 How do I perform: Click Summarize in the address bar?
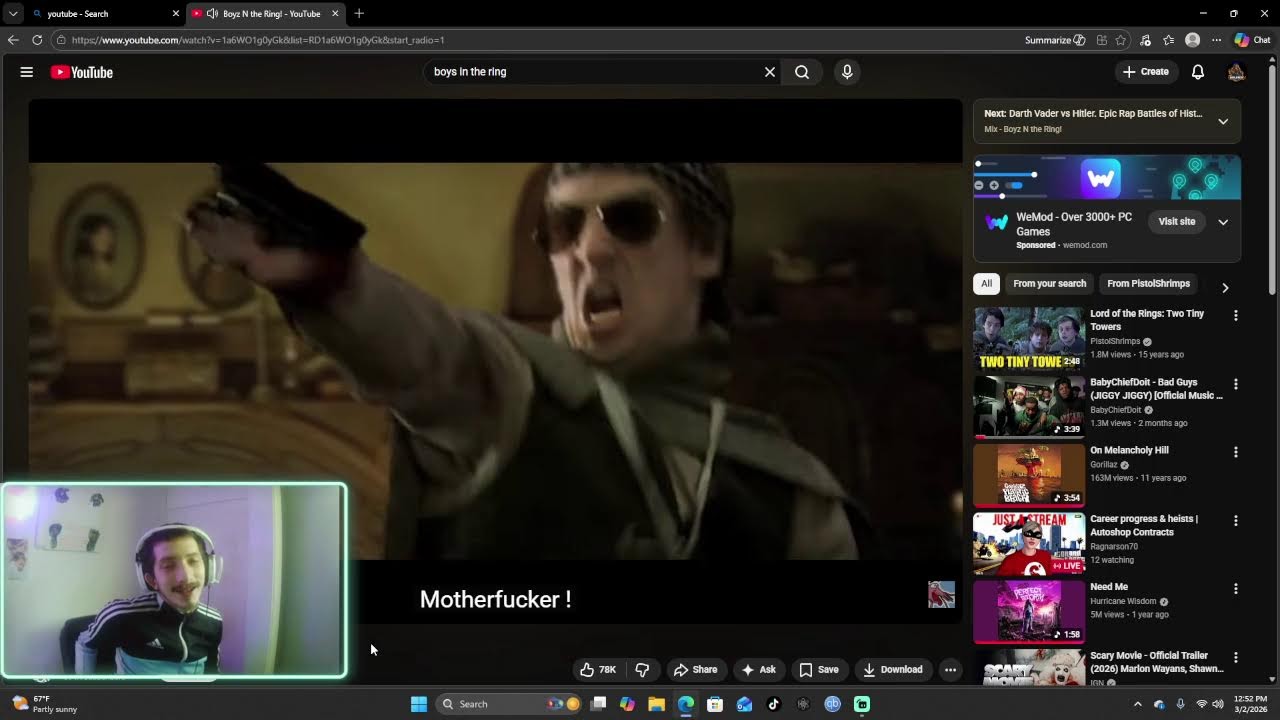tap(1055, 40)
